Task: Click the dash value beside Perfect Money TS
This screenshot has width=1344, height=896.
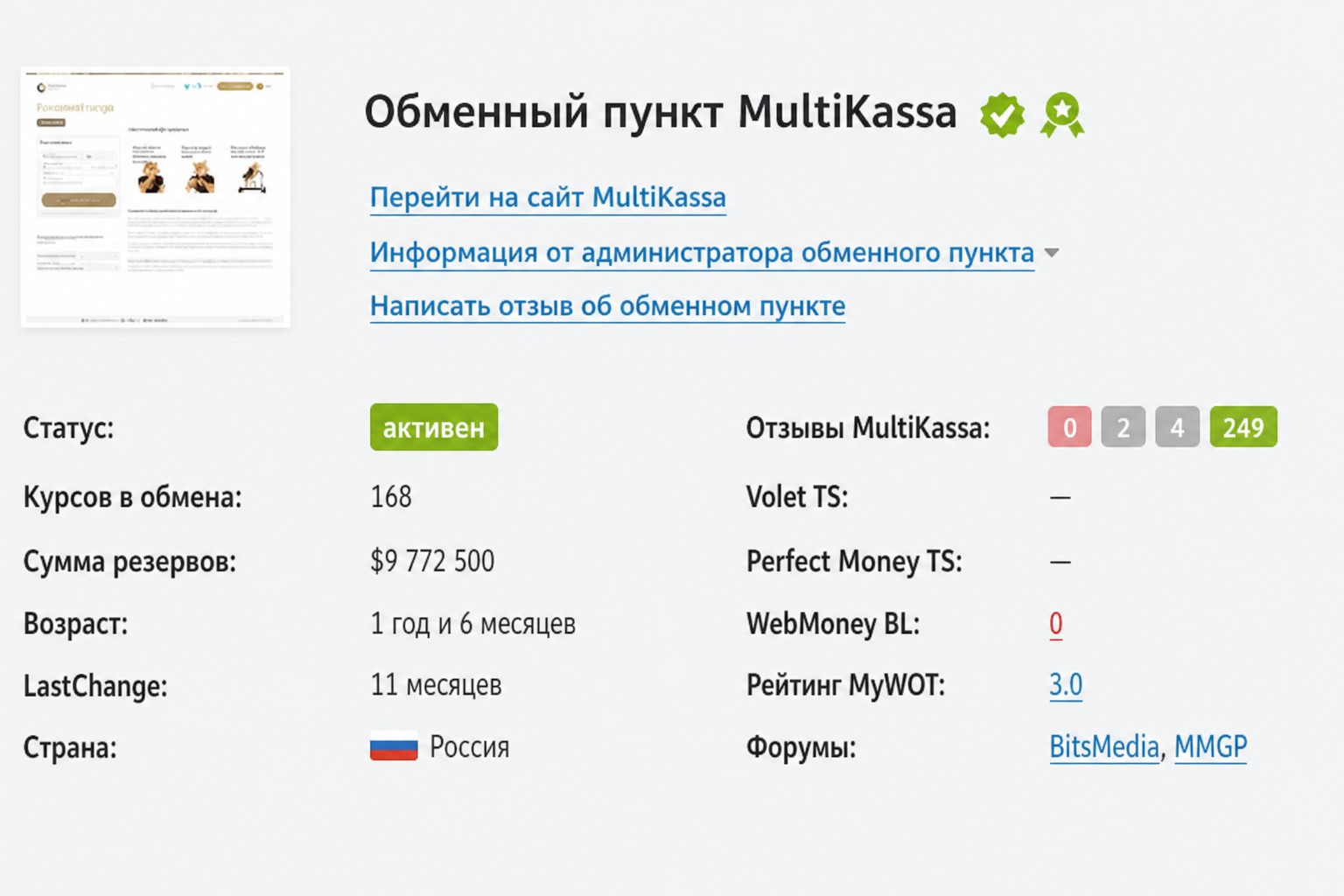Action: pyautogui.click(x=1060, y=562)
